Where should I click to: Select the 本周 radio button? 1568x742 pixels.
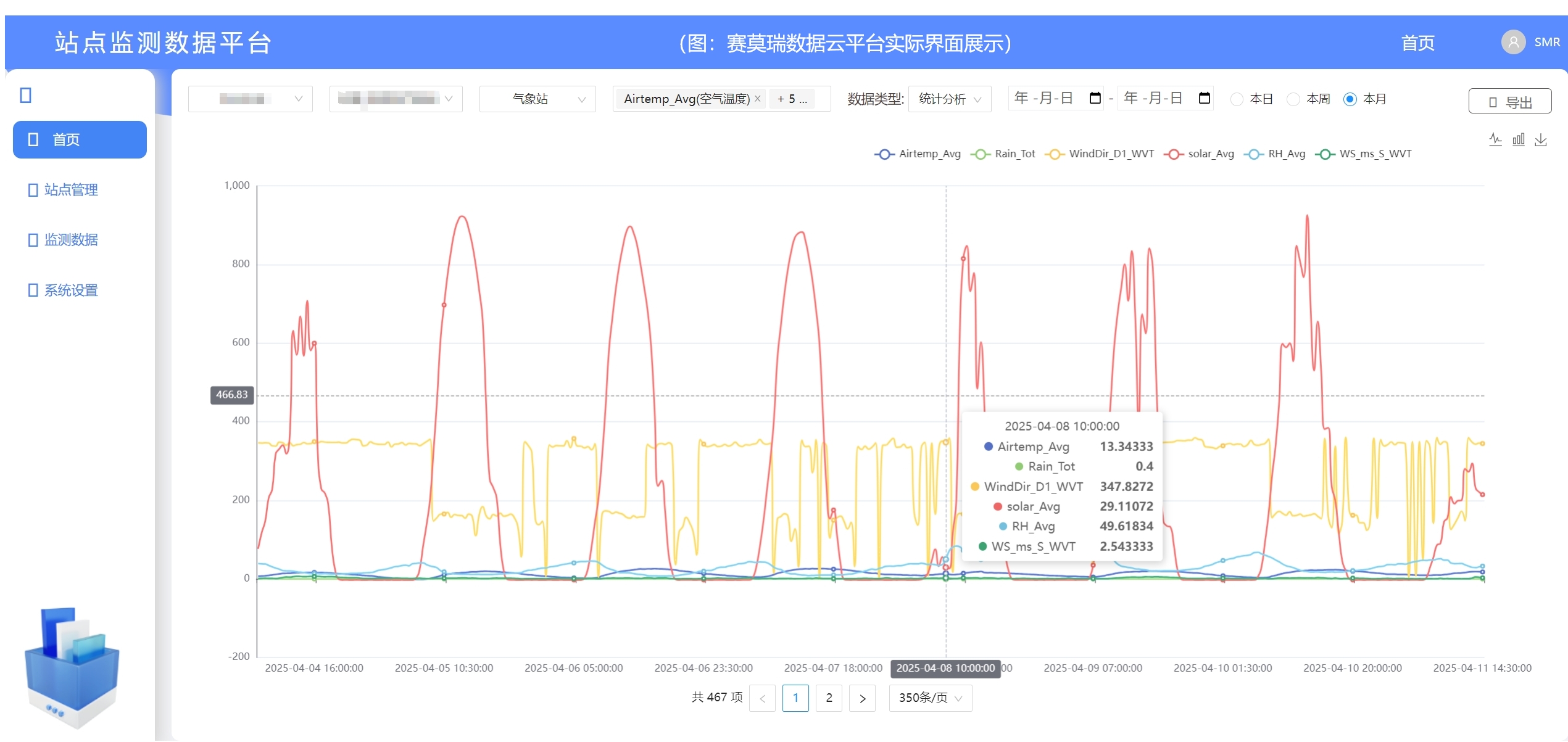click(x=1293, y=99)
